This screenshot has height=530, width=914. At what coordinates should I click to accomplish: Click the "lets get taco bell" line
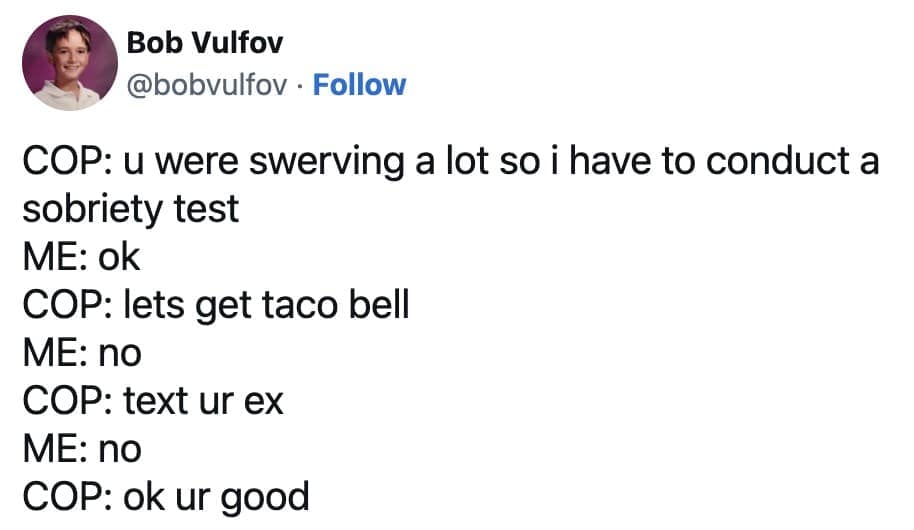215,304
